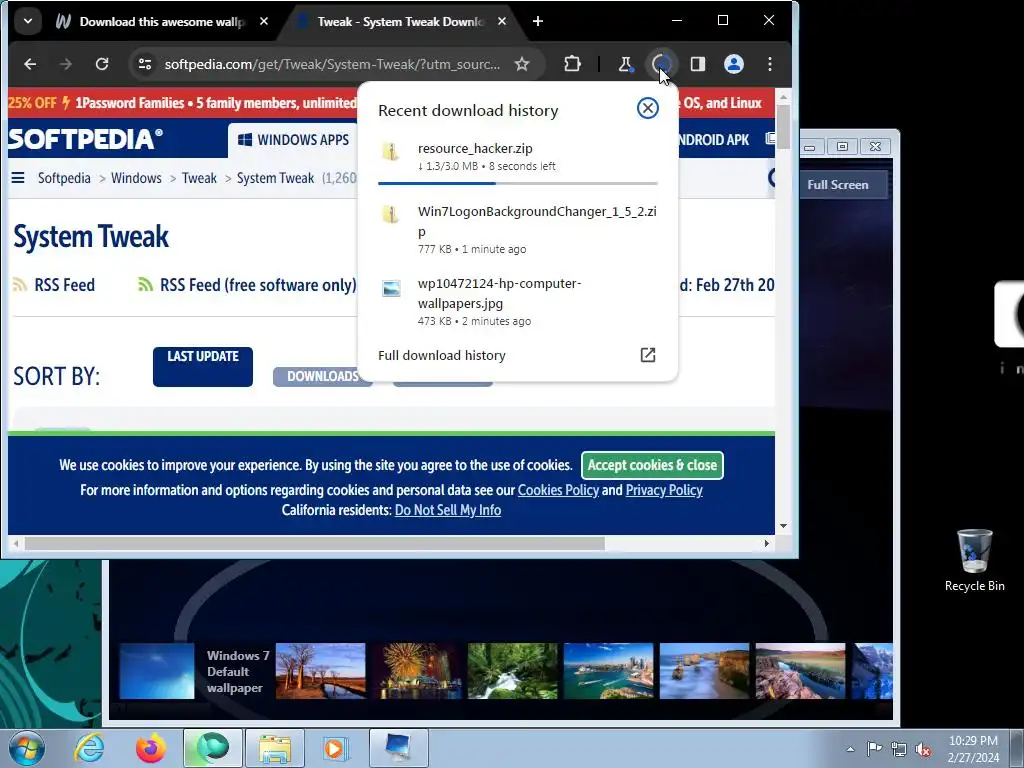
Task: Select the Tweak - System Tweak Download tab
Action: pyautogui.click(x=400, y=22)
